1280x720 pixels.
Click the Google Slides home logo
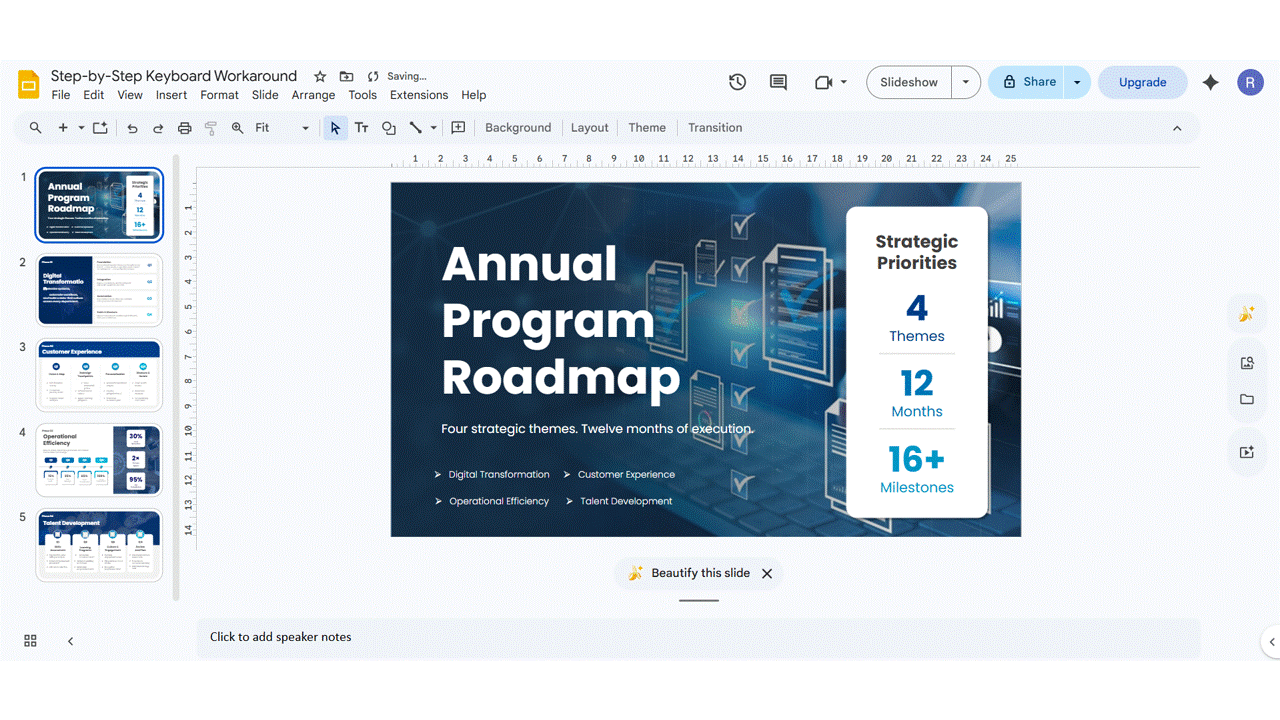click(x=29, y=84)
